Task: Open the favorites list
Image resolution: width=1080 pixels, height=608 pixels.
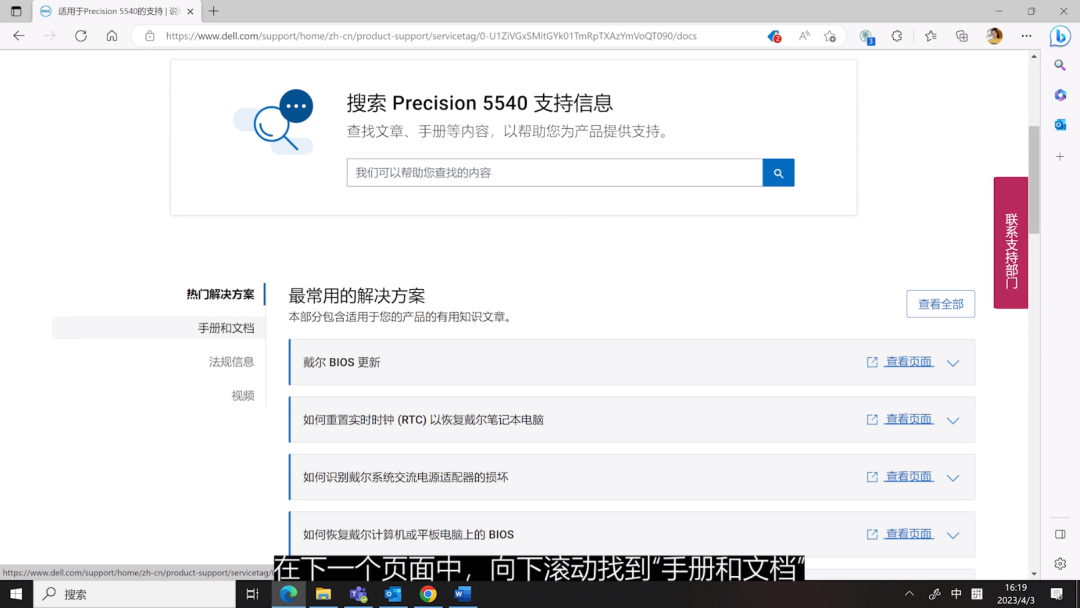Action: point(931,36)
